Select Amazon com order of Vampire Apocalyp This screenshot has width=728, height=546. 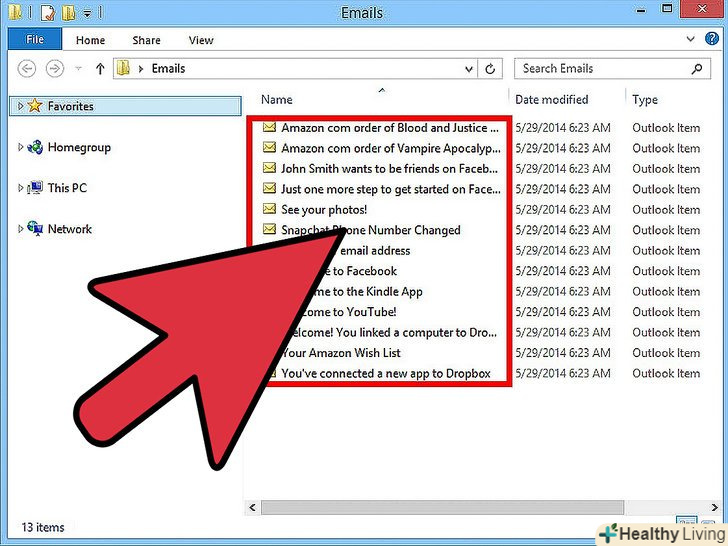click(x=391, y=148)
